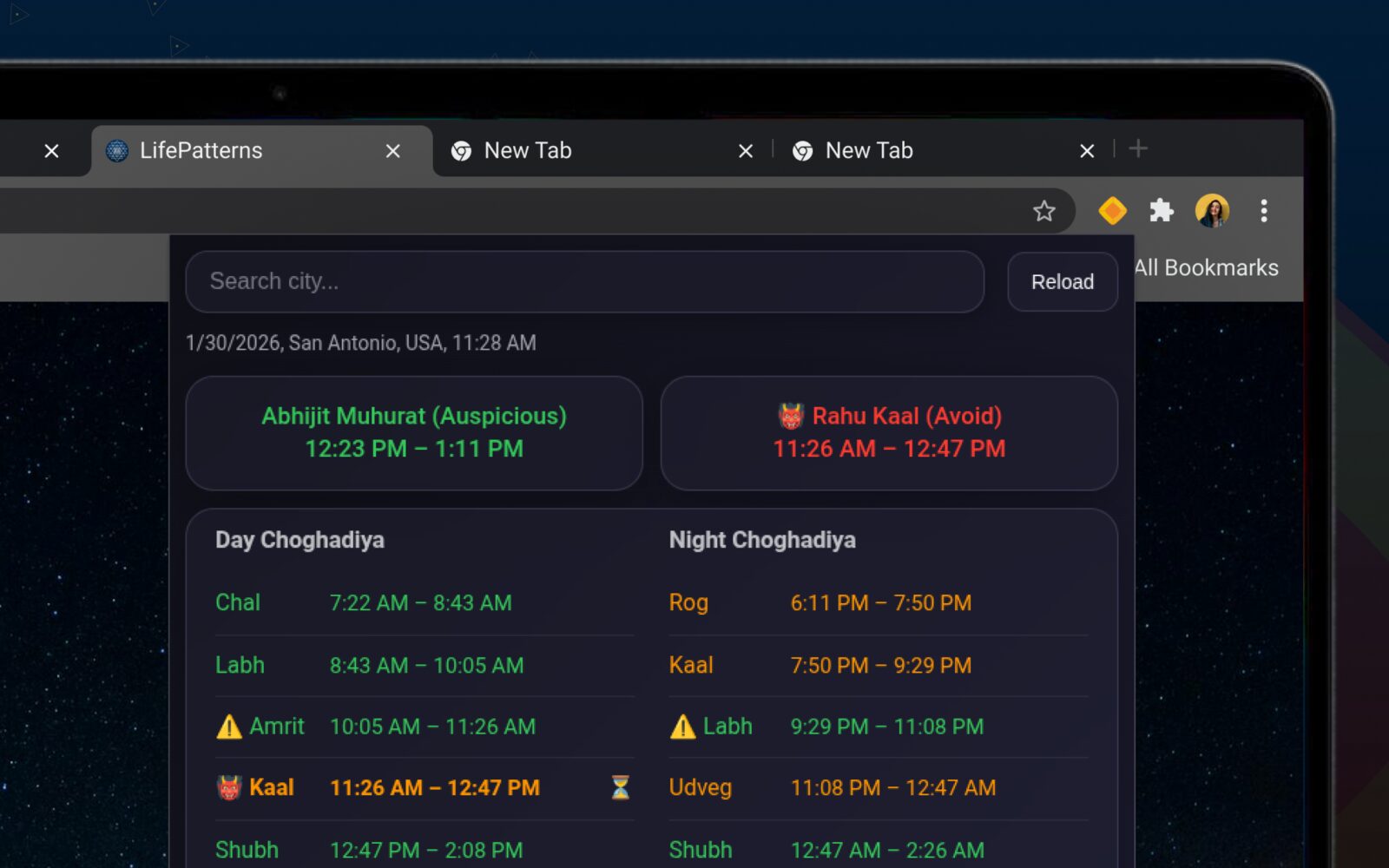Select the Amrit 10:05 AM – 11:26 AM time

[x=432, y=727]
